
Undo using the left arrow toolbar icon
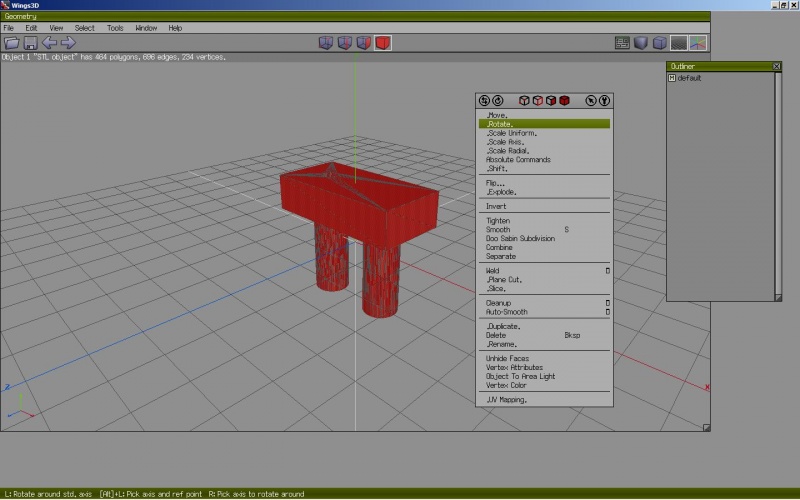[x=49, y=43]
